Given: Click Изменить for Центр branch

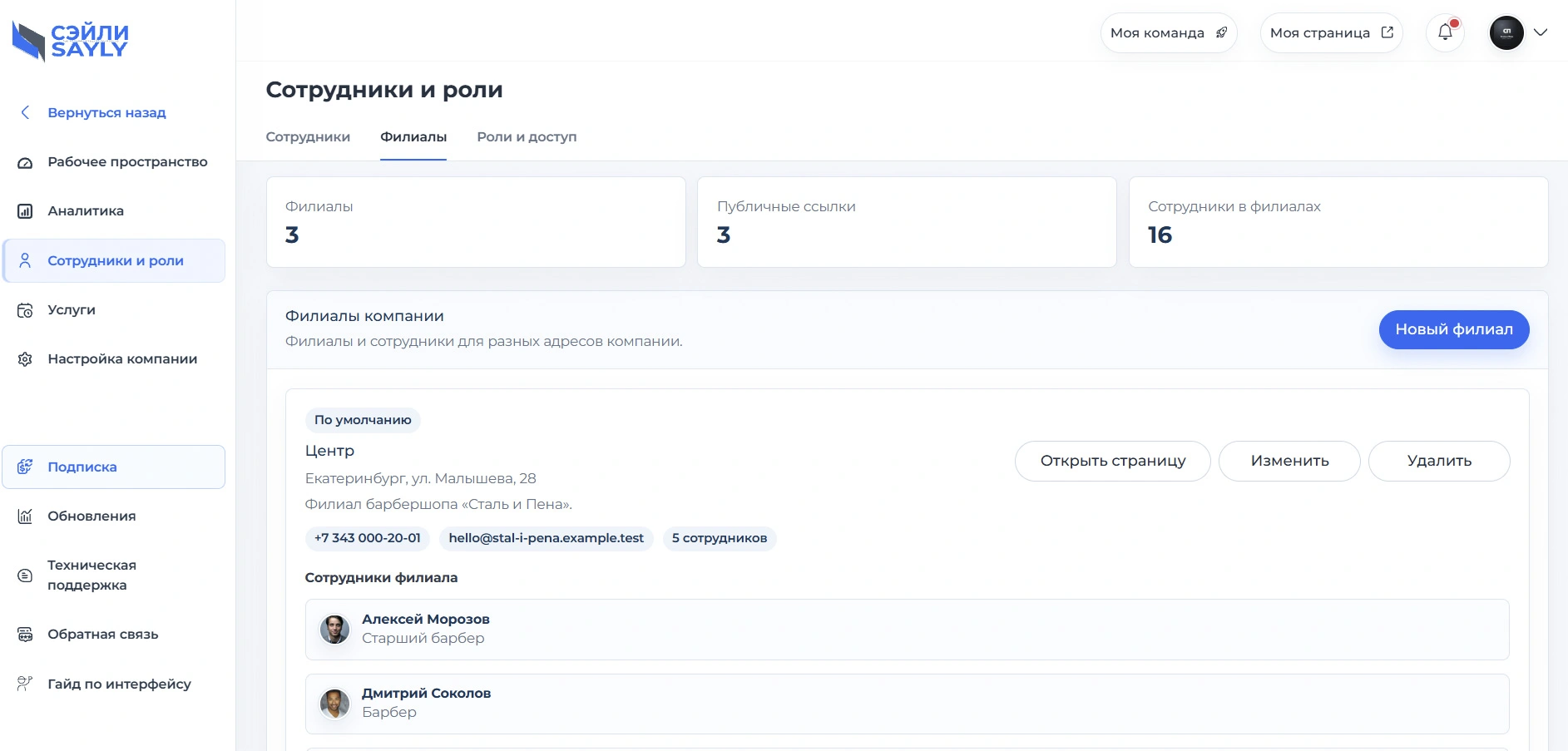Looking at the screenshot, I should [x=1289, y=461].
